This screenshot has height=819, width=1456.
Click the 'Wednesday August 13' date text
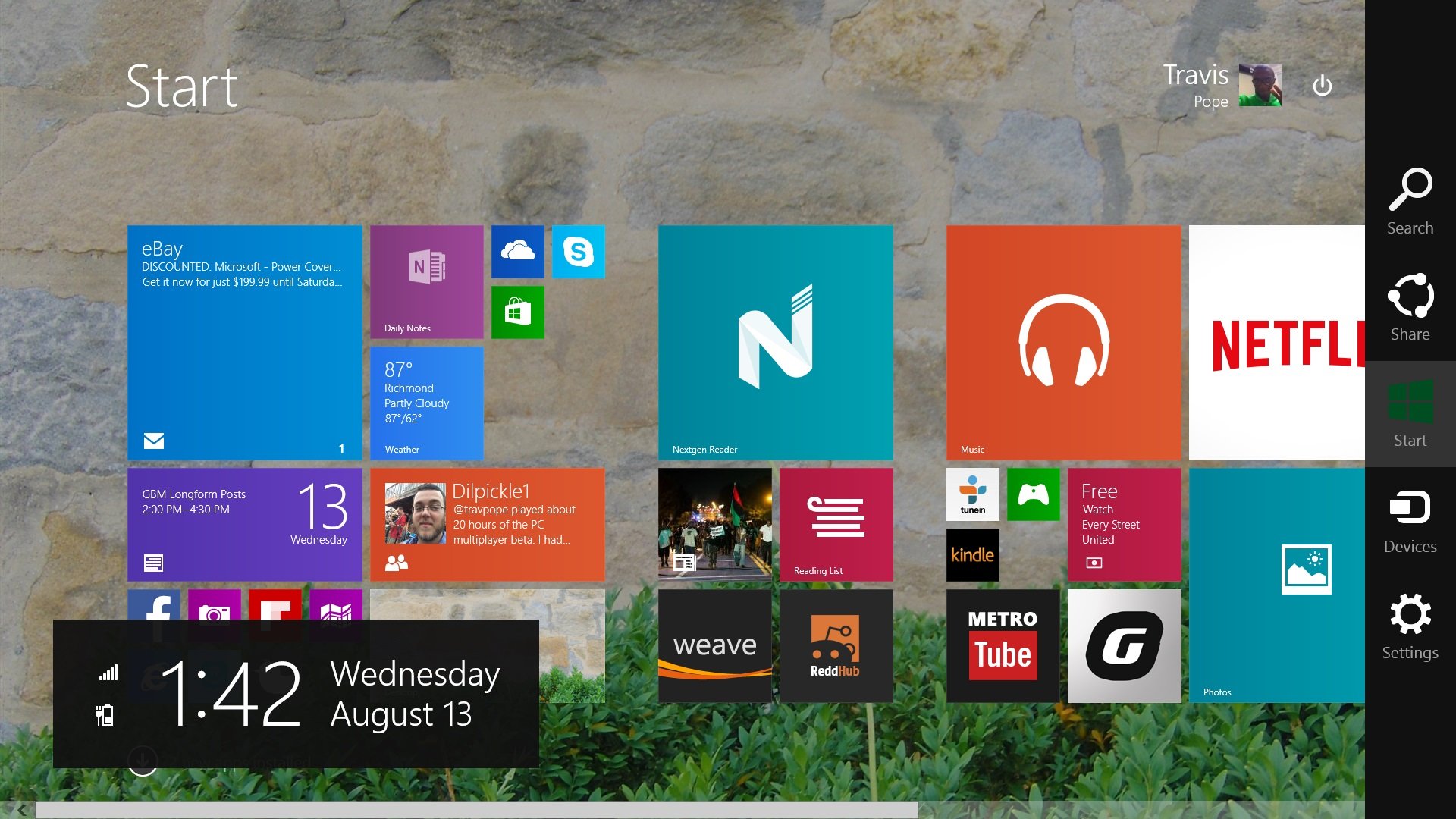pyautogui.click(x=415, y=694)
